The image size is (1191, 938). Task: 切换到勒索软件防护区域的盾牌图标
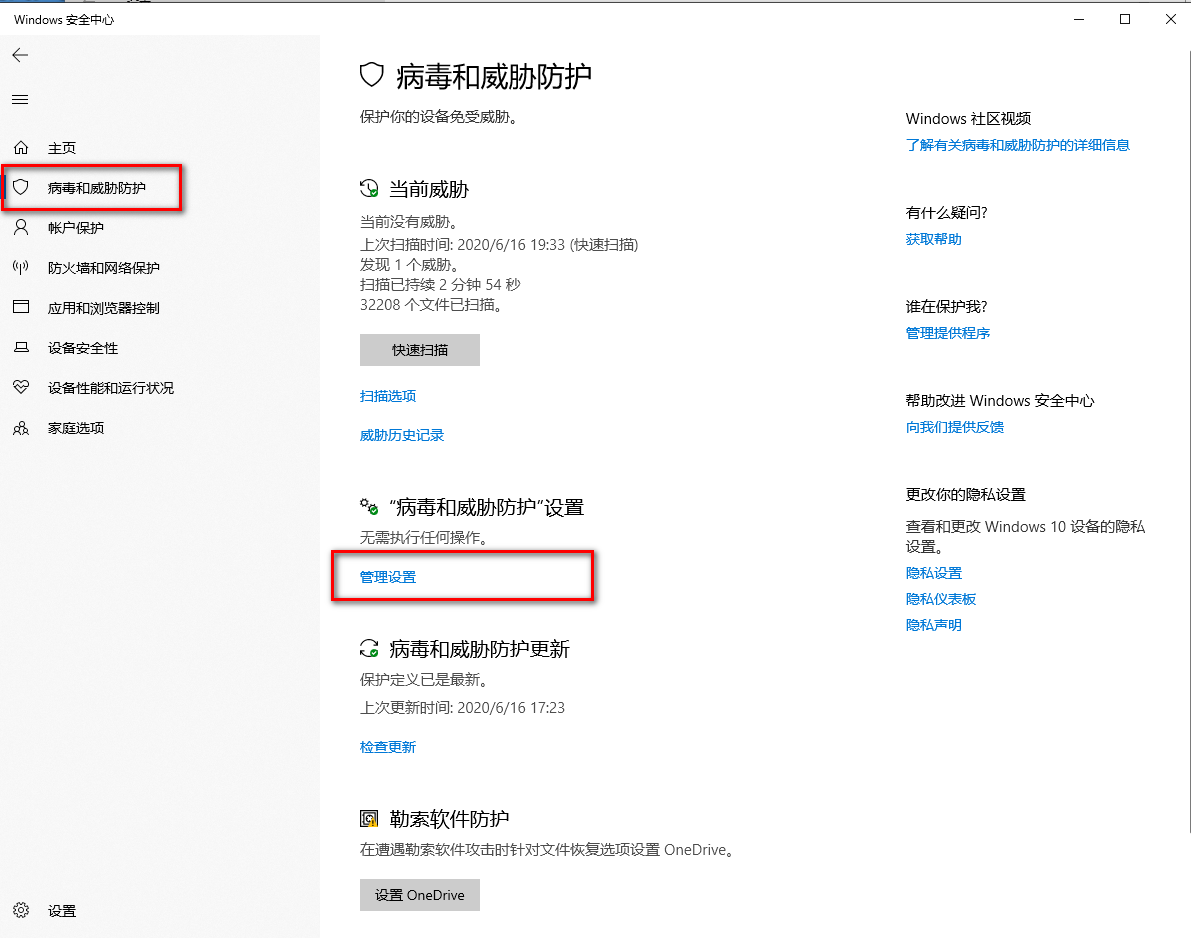click(368, 818)
